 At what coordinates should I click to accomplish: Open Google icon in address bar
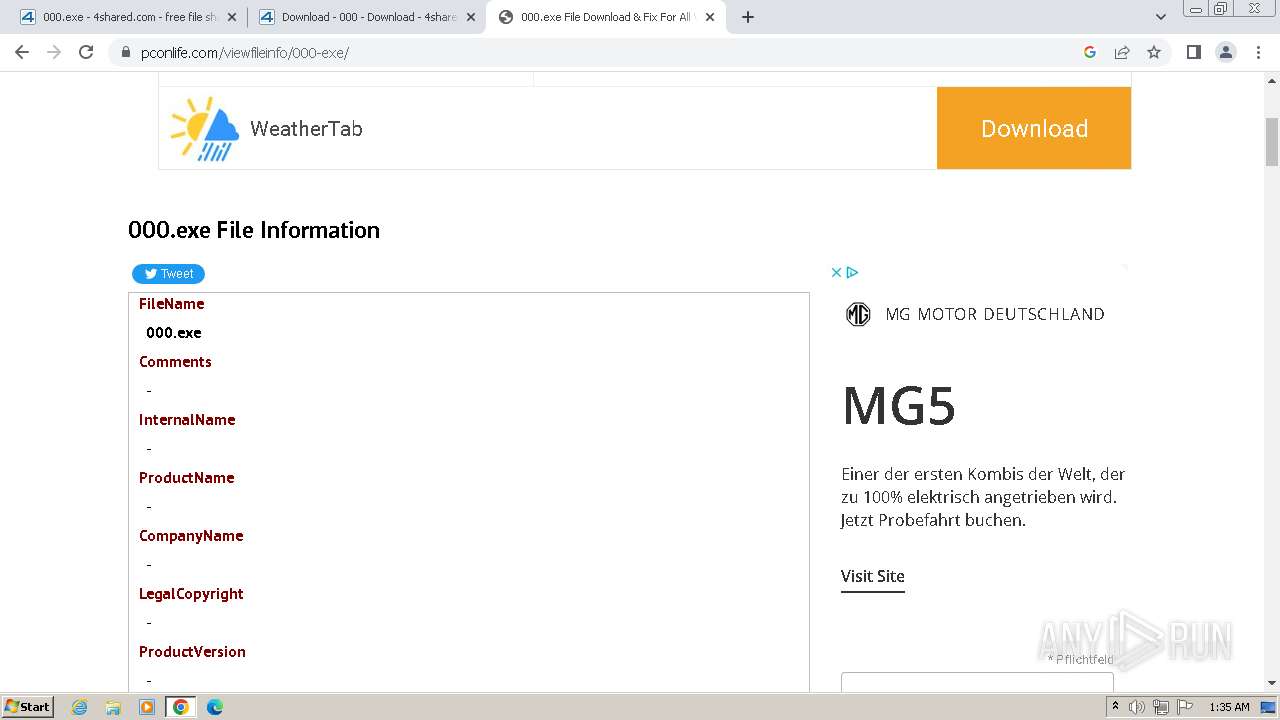[x=1090, y=52]
